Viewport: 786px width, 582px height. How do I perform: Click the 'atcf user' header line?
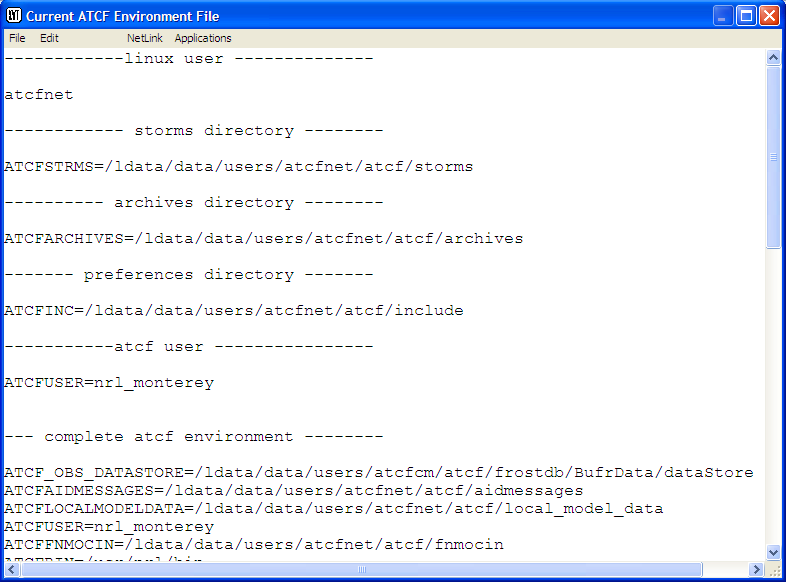click(189, 347)
